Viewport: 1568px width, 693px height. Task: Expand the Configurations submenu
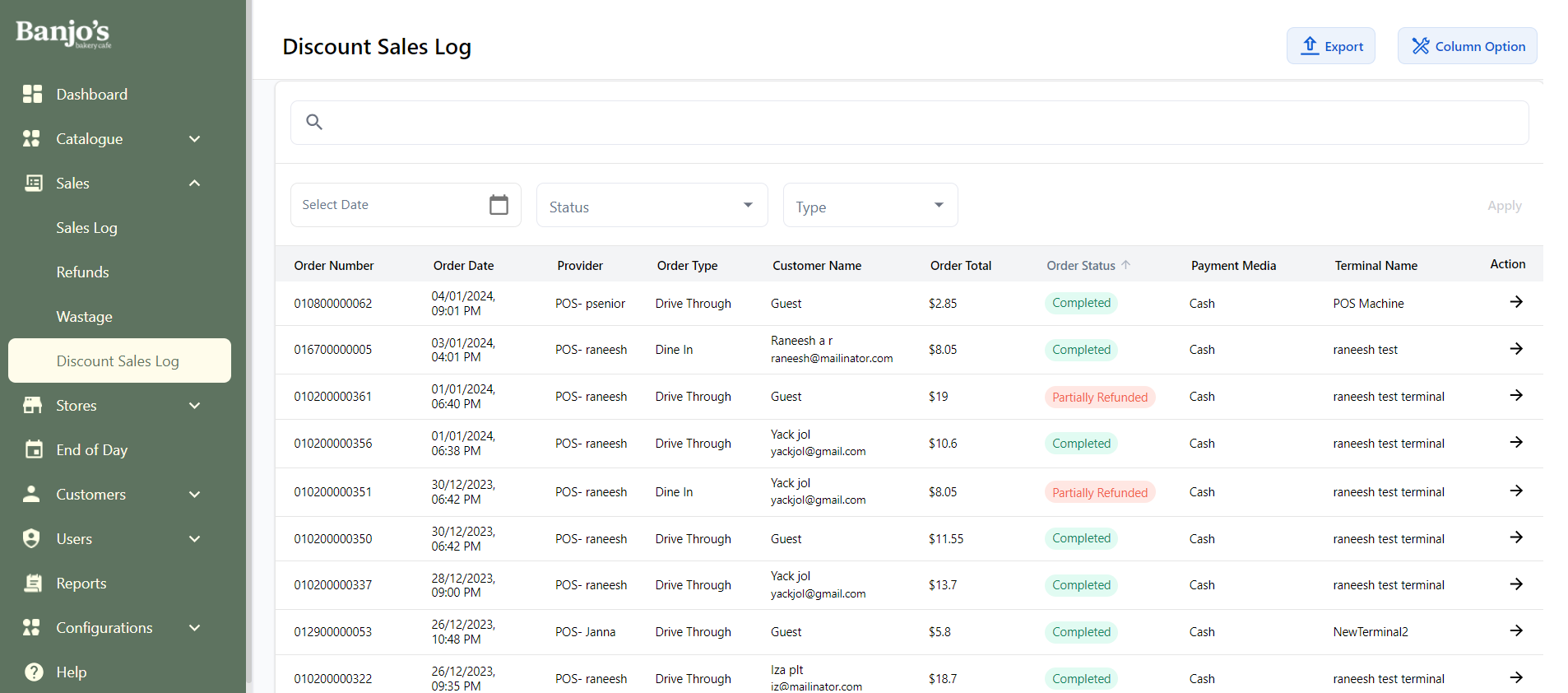pos(195,628)
